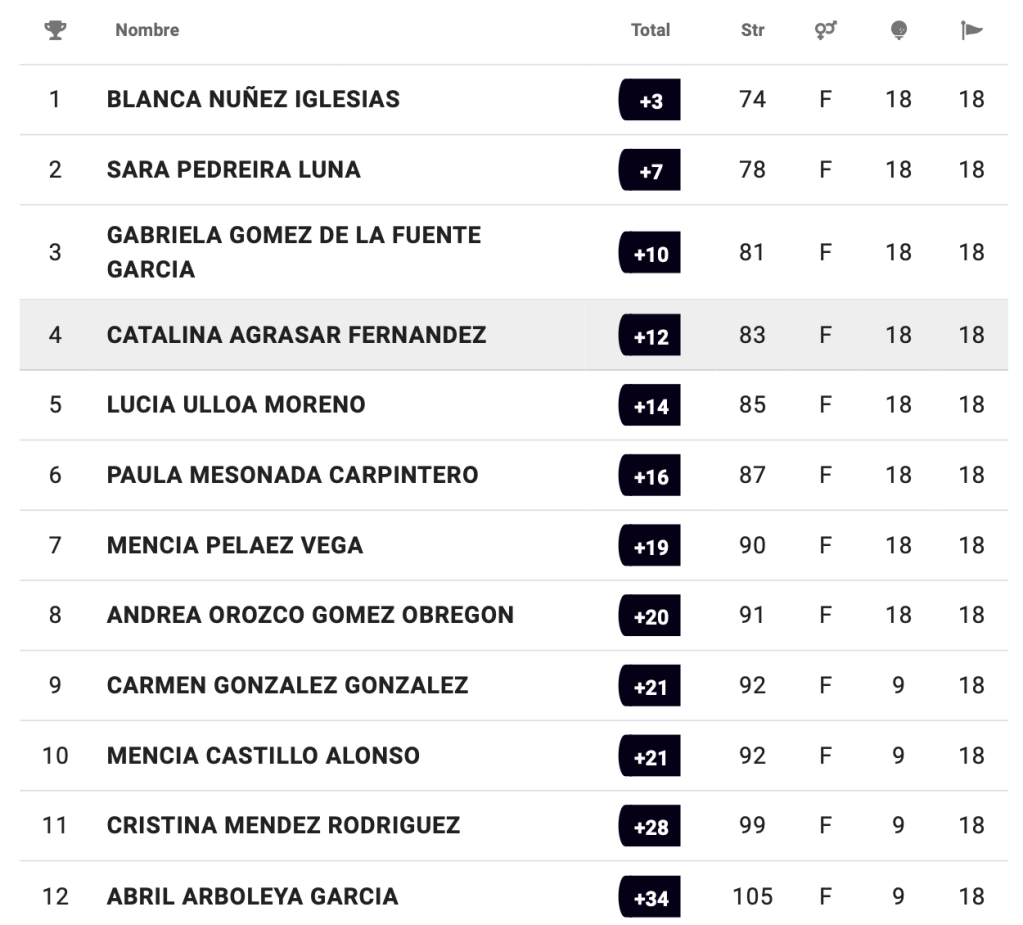This screenshot has width=1023, height=925.
Task: Click the Str column header
Action: [752, 30]
